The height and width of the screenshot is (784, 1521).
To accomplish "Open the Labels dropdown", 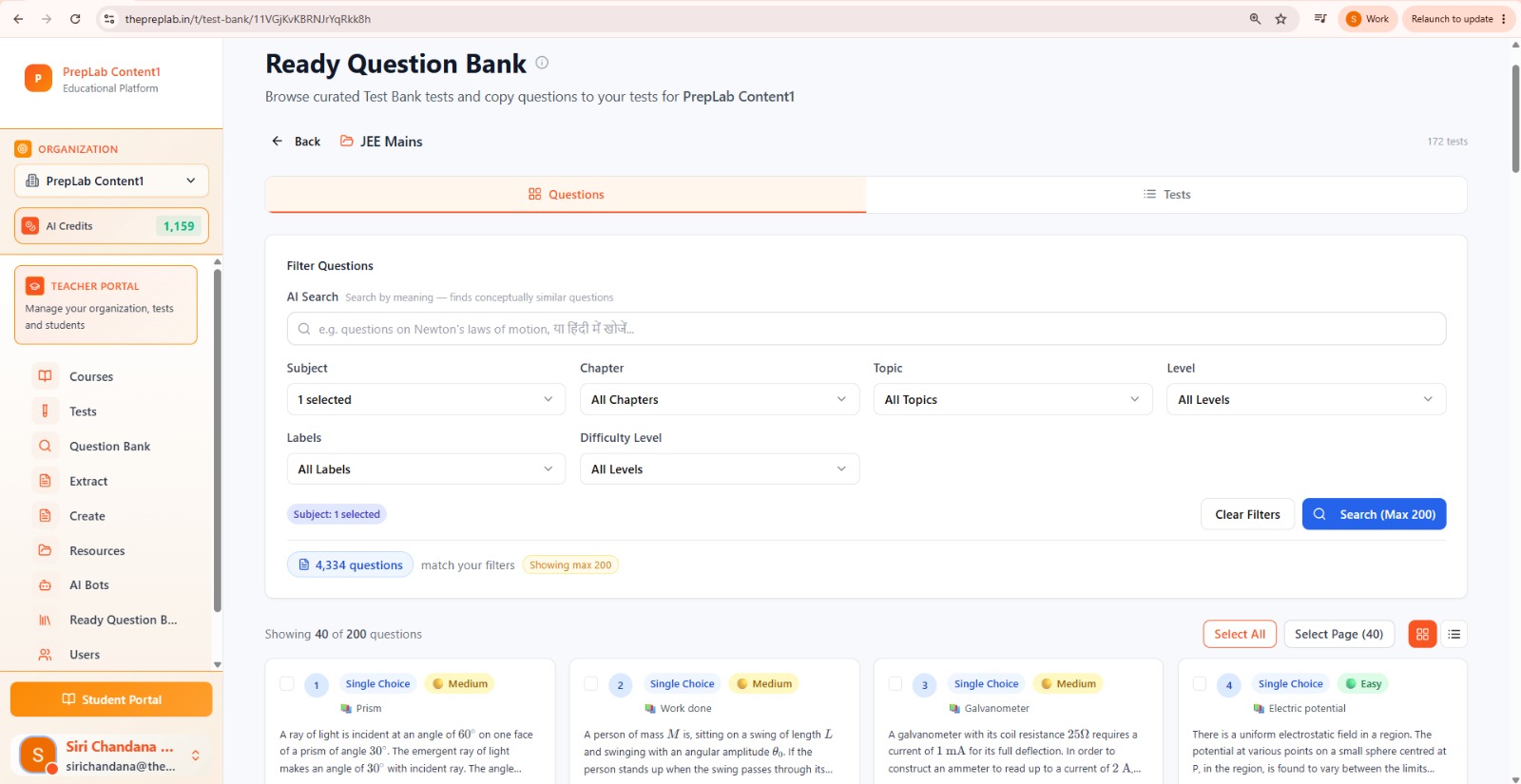I will (426, 469).
